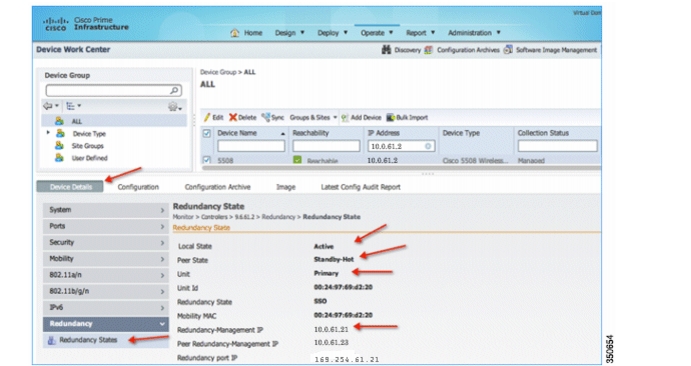This screenshot has height=366, width=691.
Task: Click the Edit pencil icon
Action: 207,117
